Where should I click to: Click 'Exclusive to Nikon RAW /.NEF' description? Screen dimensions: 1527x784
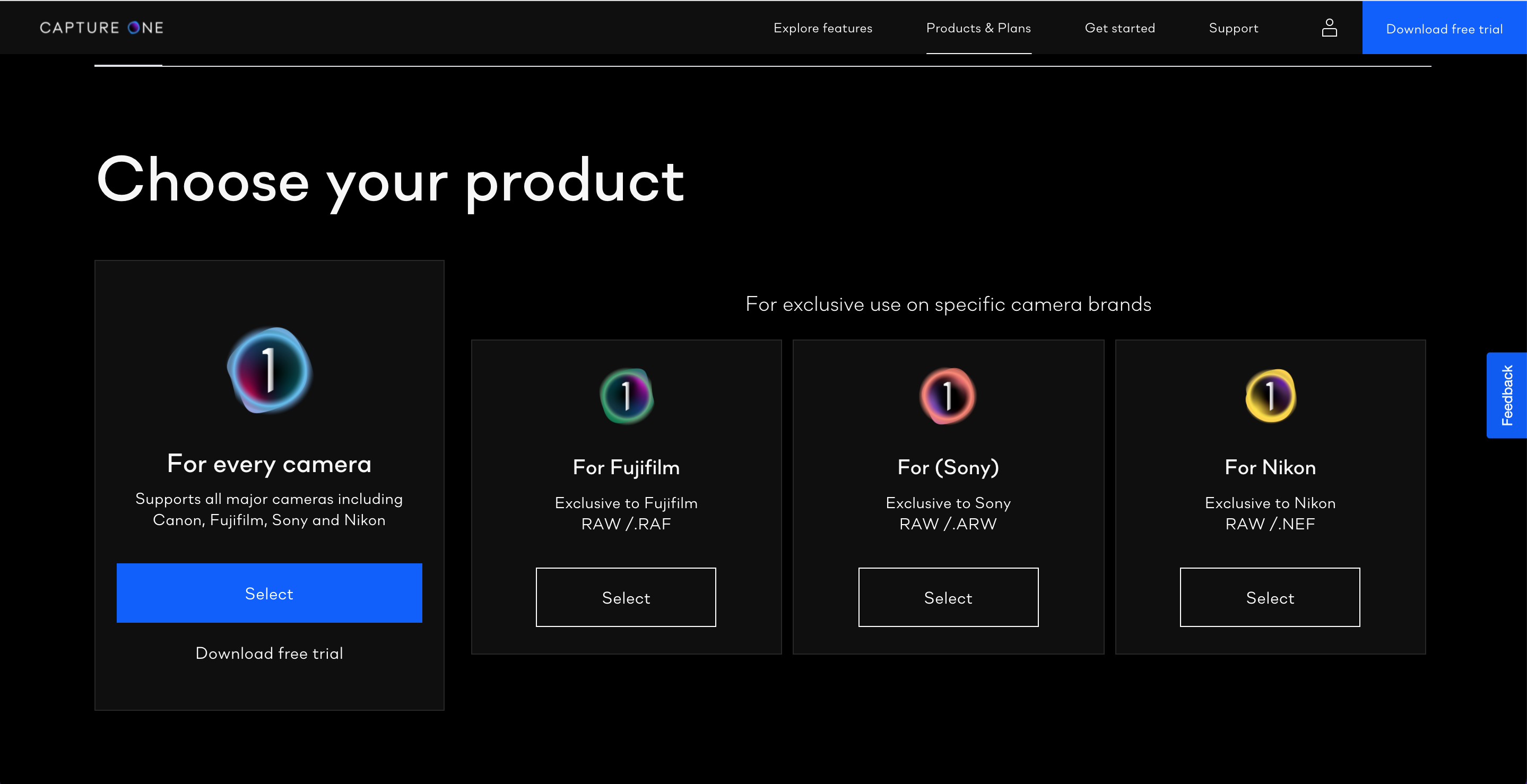[1270, 513]
